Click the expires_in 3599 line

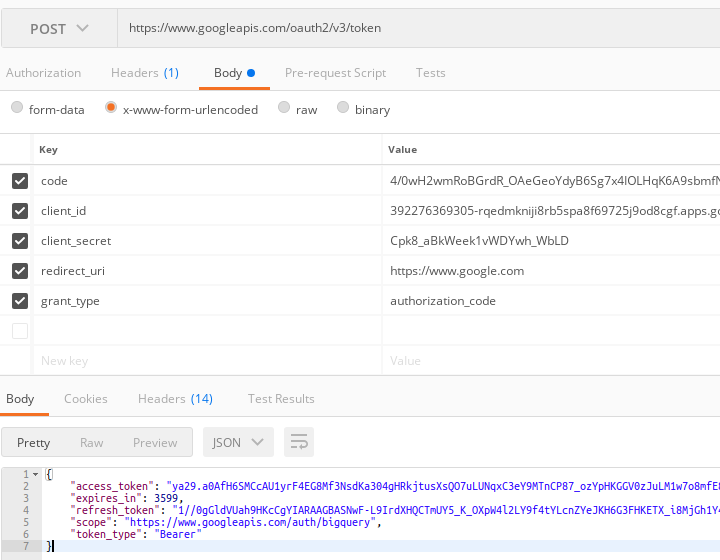pyautogui.click(x=127, y=498)
